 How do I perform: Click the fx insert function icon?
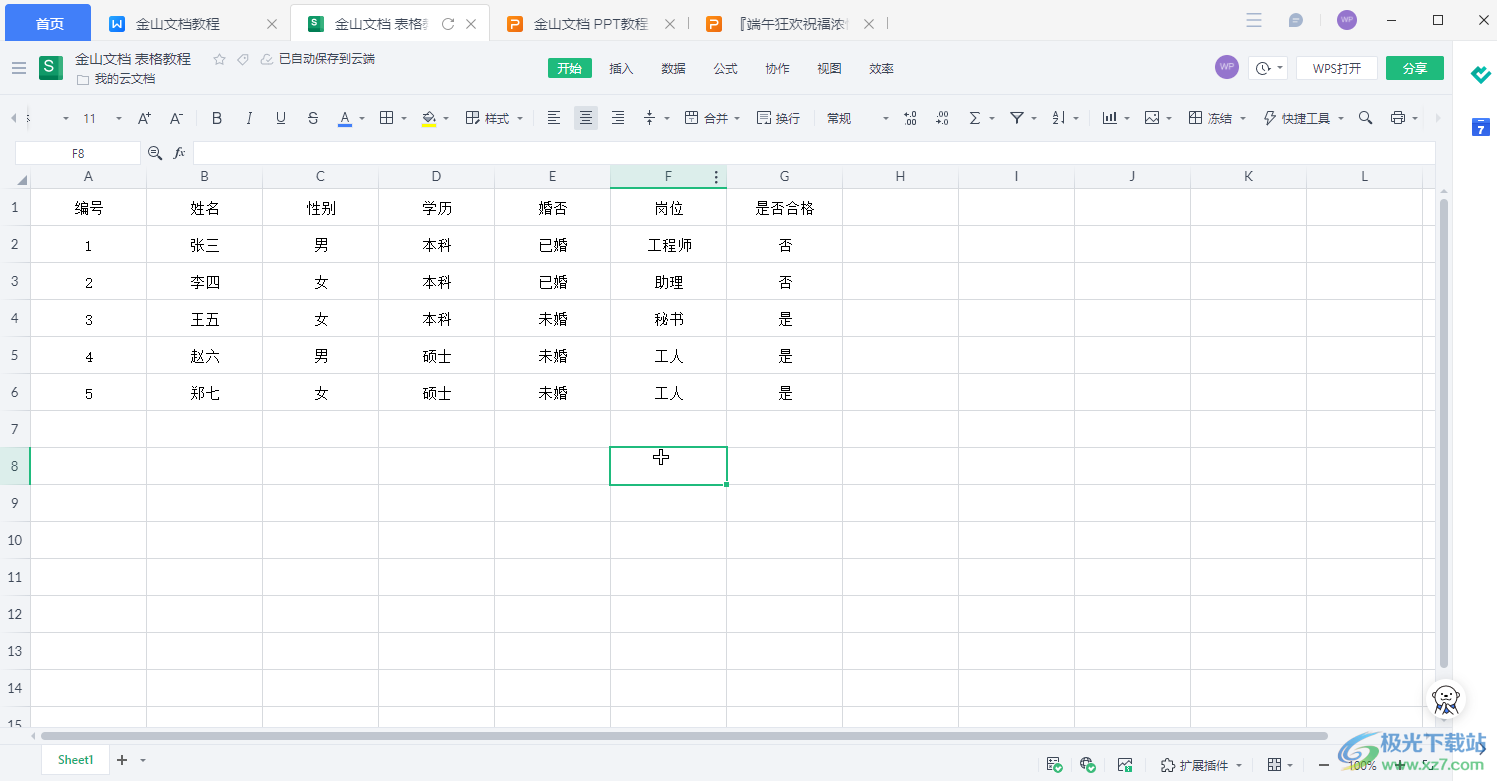(x=180, y=153)
